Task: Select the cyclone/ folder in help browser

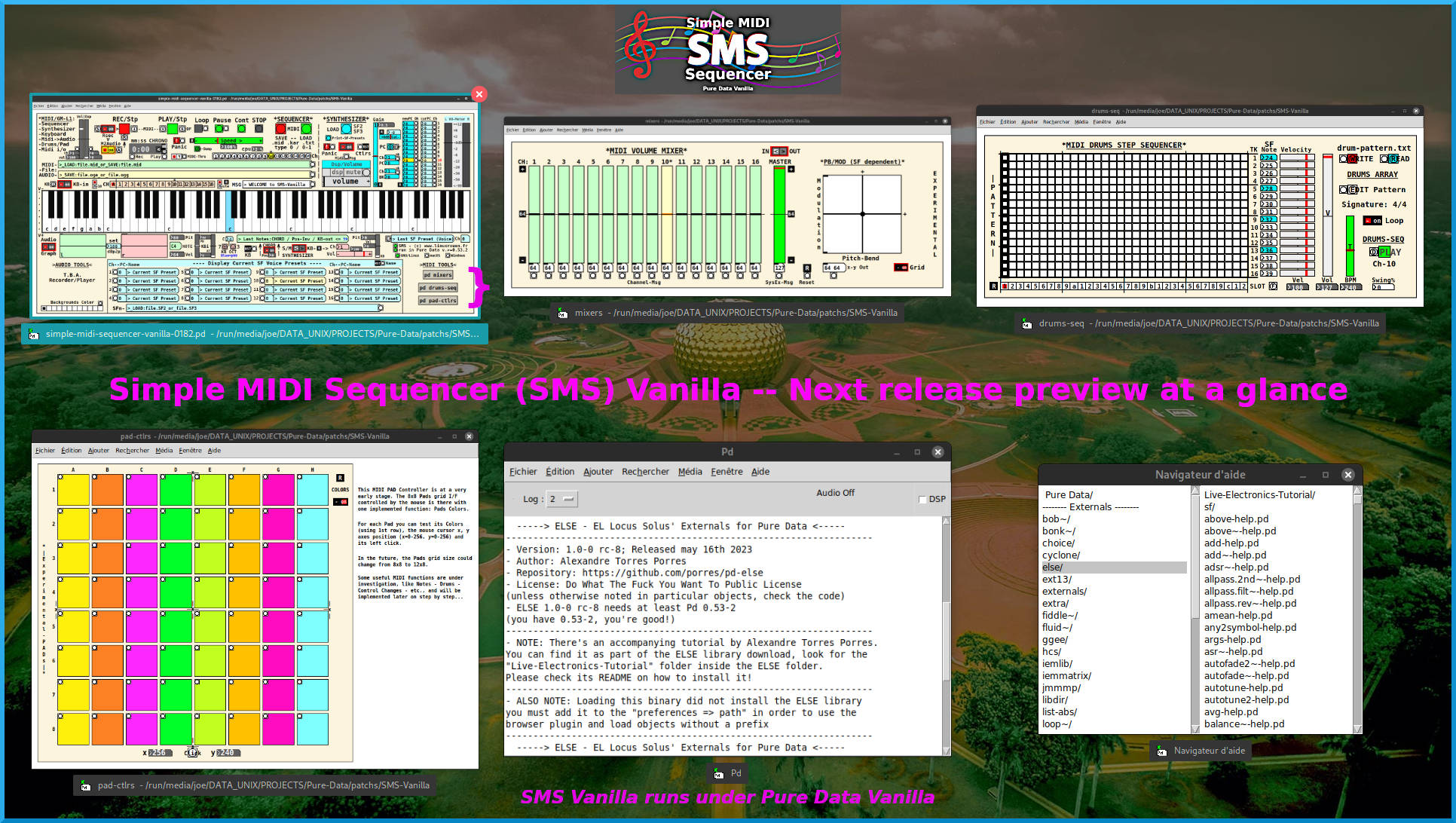Action: 1061,555
